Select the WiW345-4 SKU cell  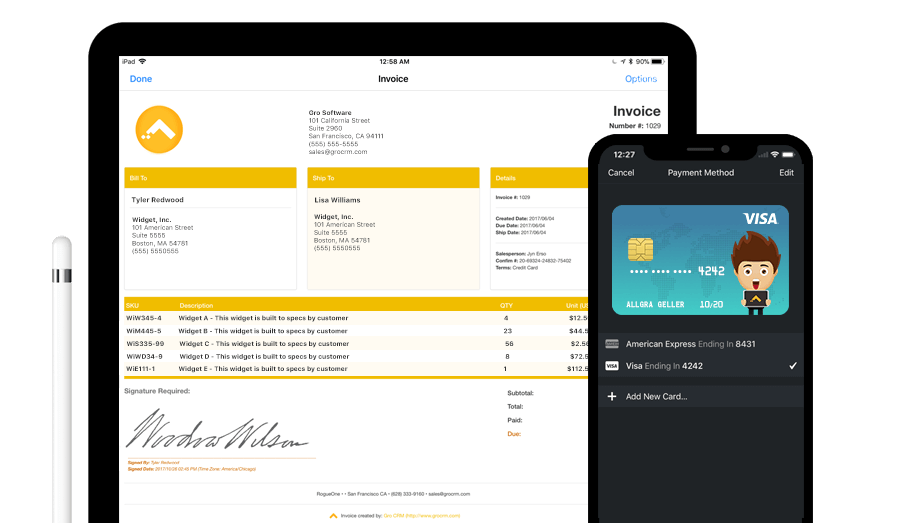click(x=144, y=318)
